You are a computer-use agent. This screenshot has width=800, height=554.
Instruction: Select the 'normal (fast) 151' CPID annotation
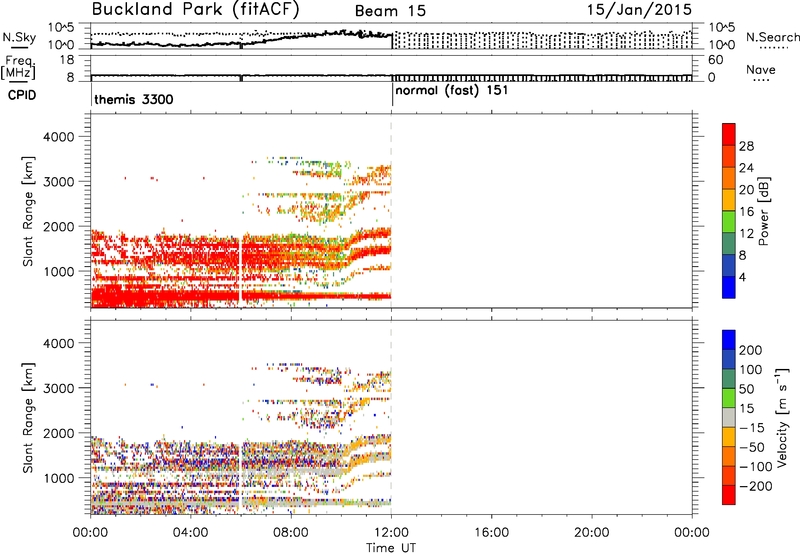(452, 91)
